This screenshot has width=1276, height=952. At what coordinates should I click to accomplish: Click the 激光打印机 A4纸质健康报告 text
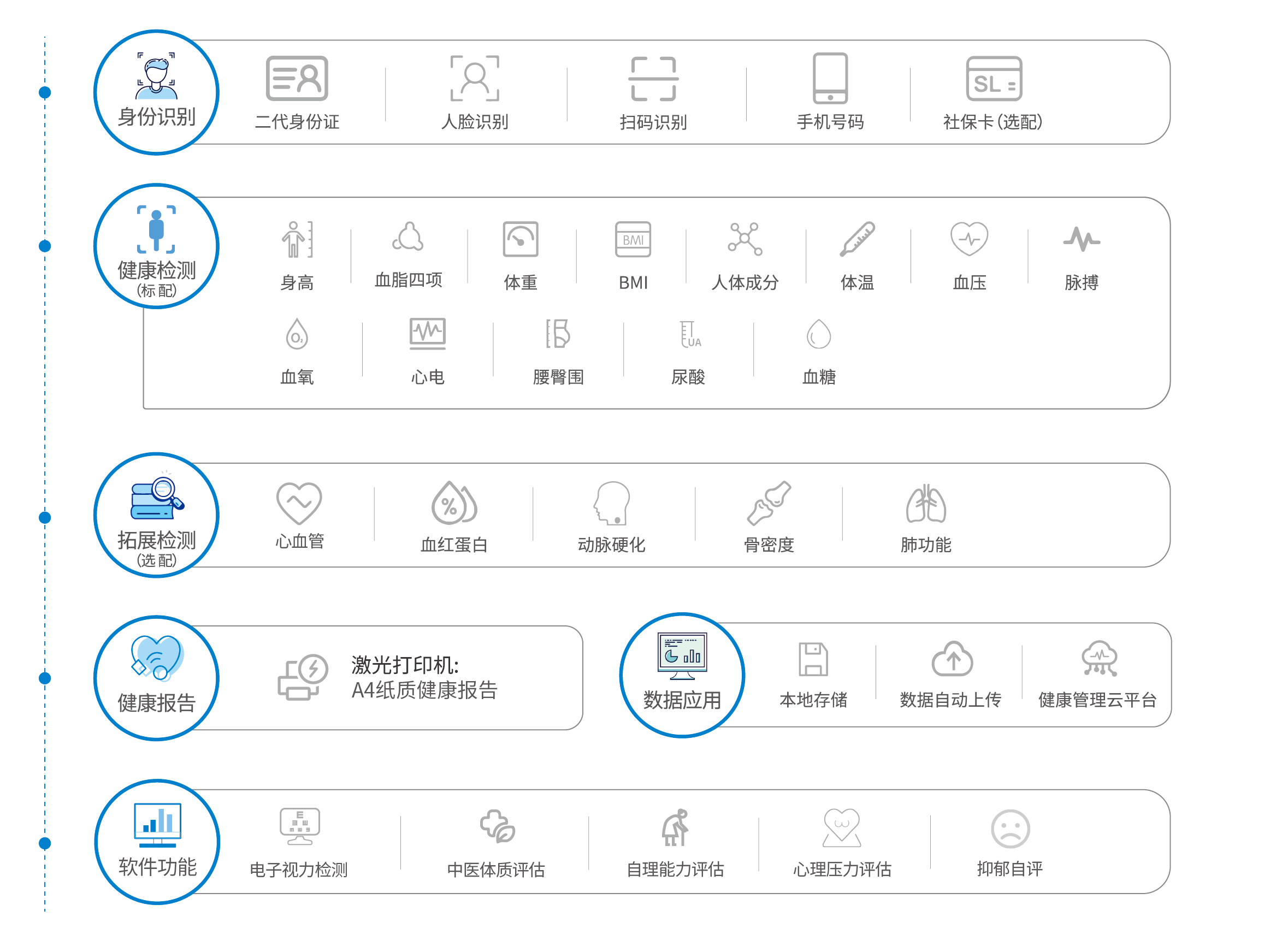[424, 677]
